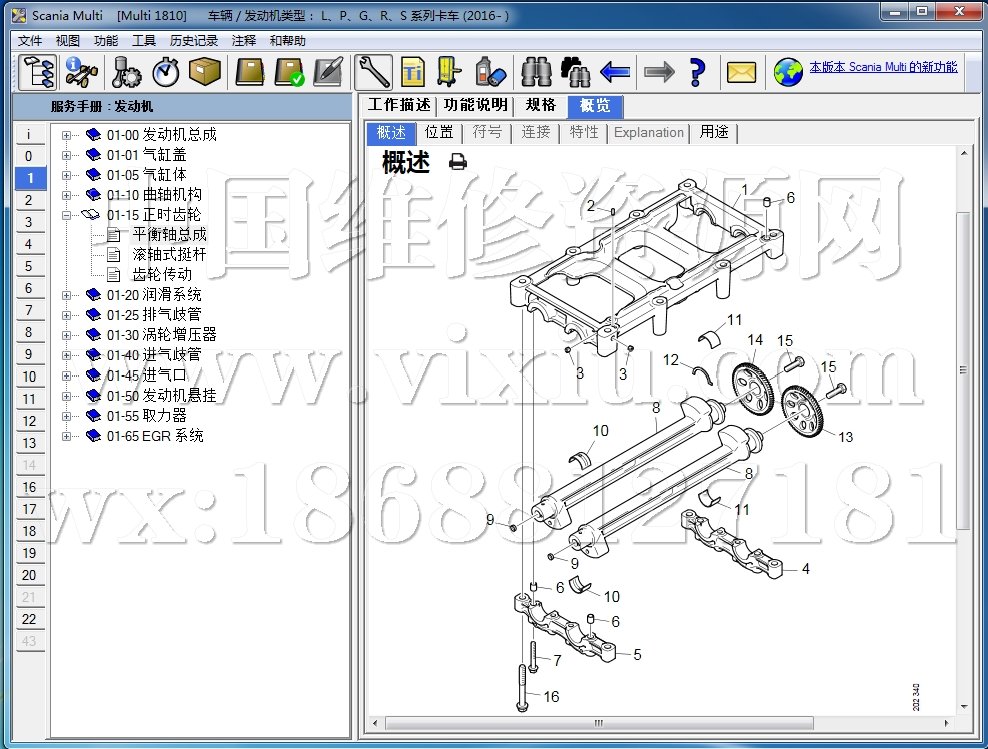988x749 pixels.
Task: Print using the printer icon beside 概述
Action: pos(457,162)
